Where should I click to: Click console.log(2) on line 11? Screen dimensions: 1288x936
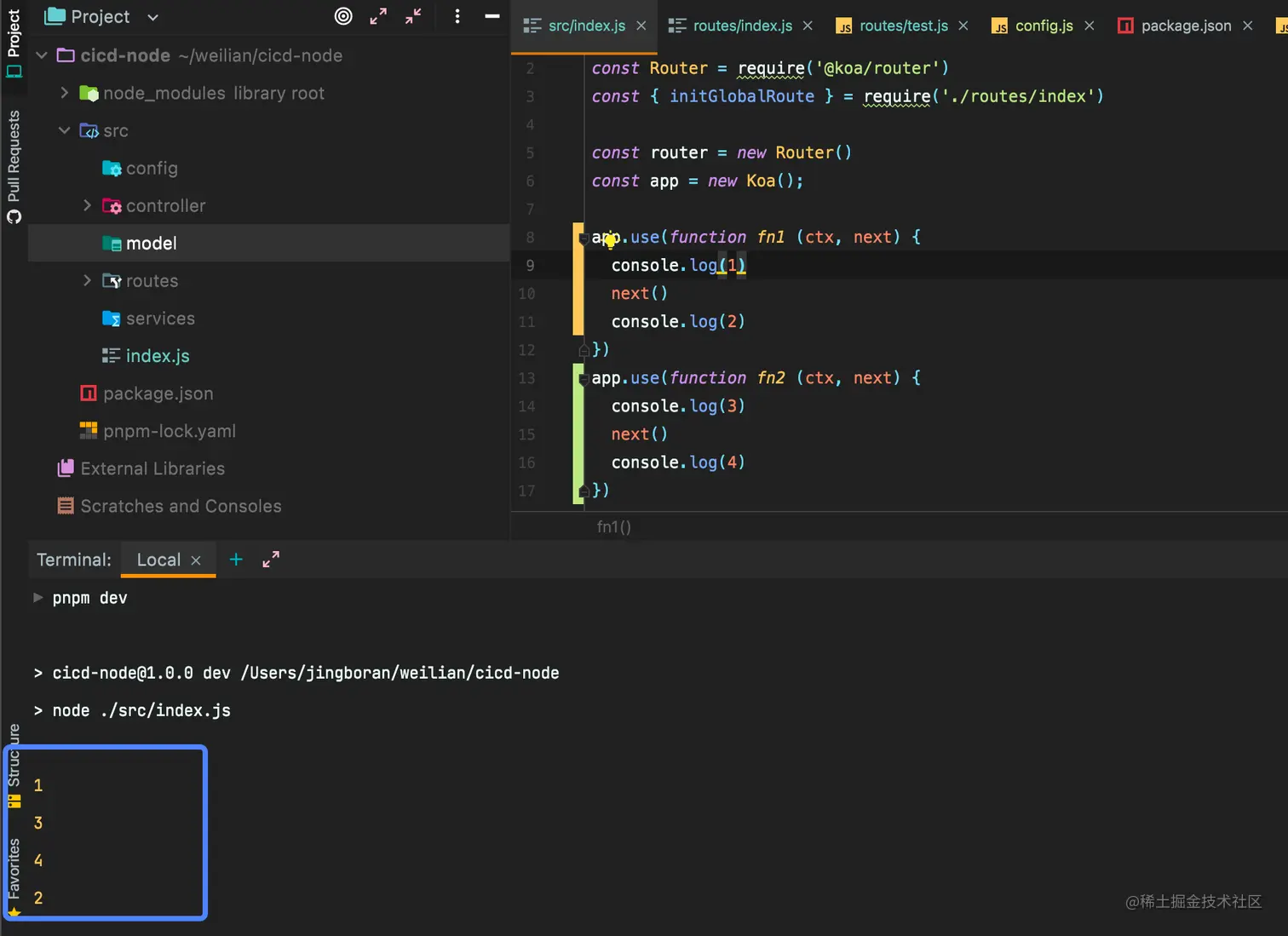[x=678, y=322]
